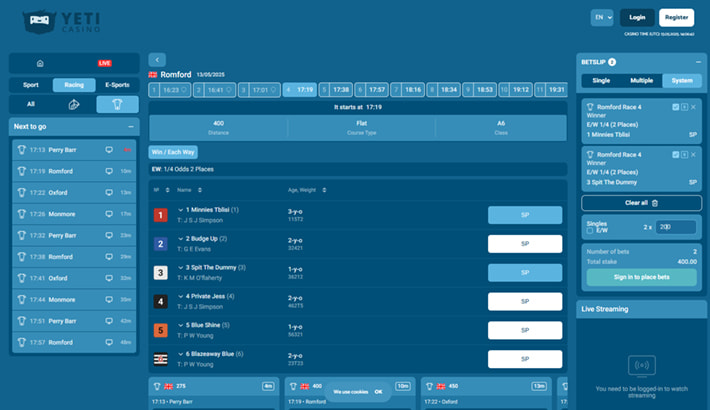
Task: Go to sportsbook home via house icon
Action: pos(40,63)
